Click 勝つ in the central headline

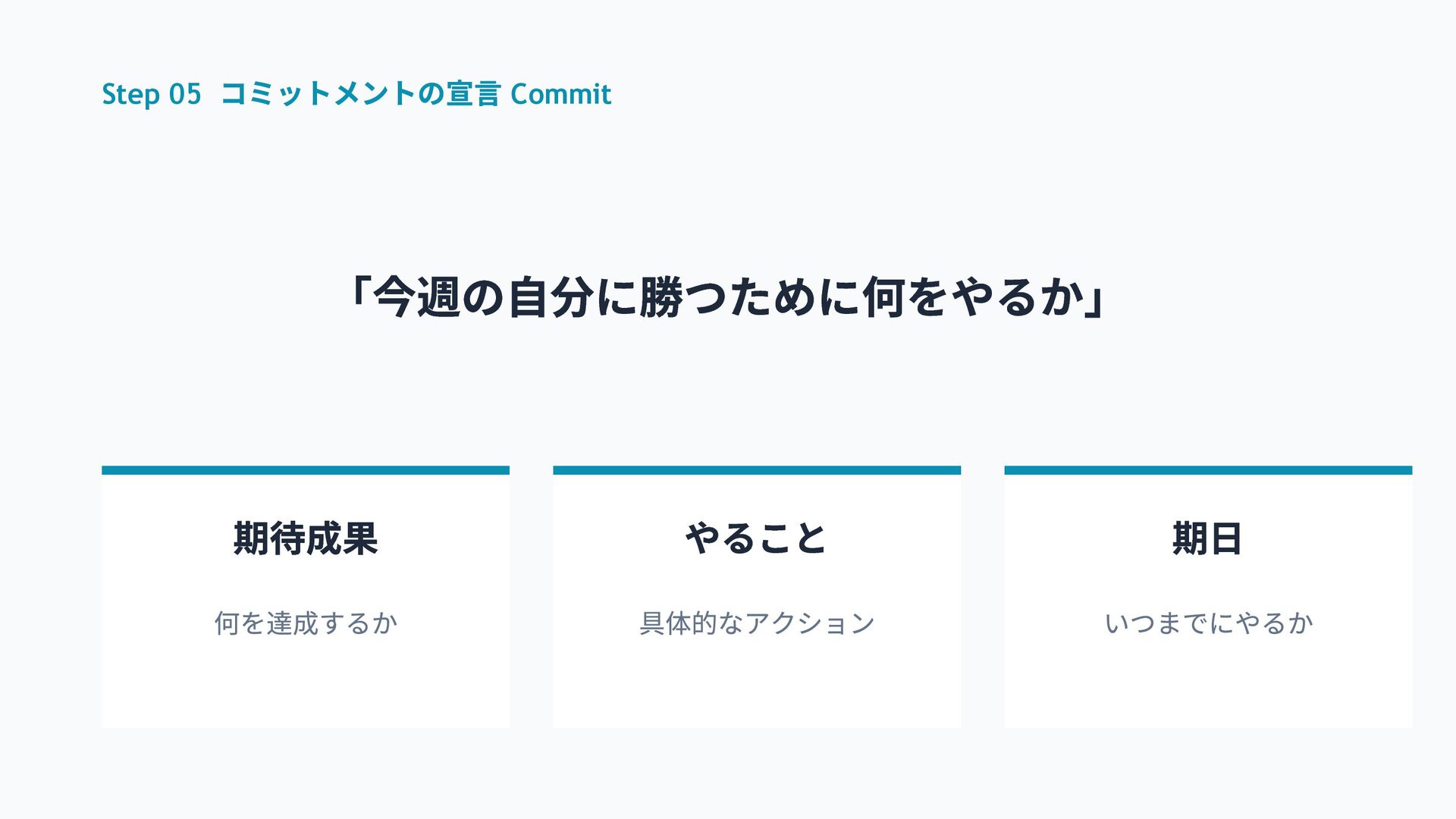pos(682,297)
